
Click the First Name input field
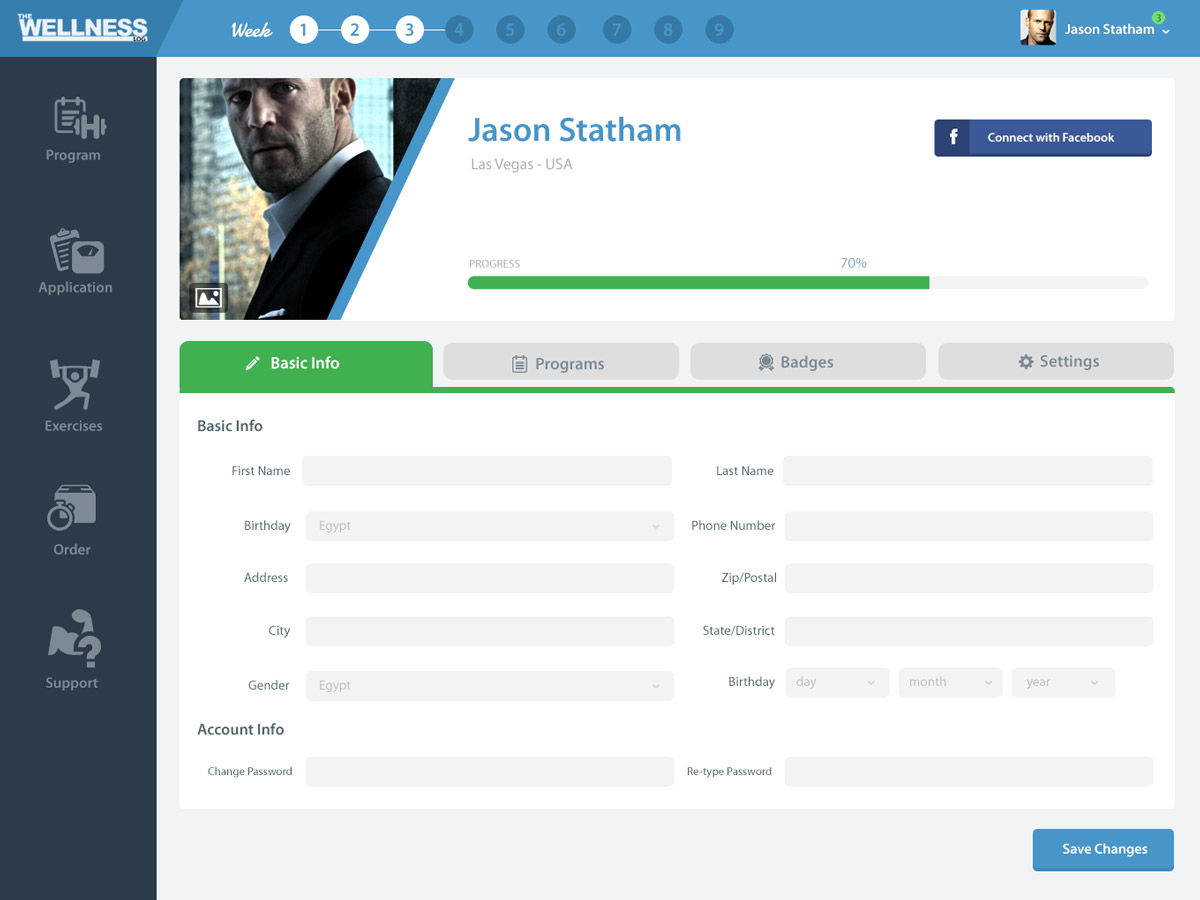pyautogui.click(x=487, y=470)
